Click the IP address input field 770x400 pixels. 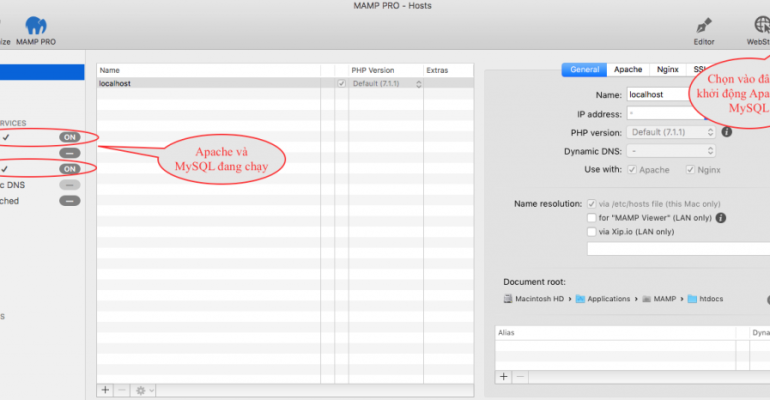[x=666, y=113]
